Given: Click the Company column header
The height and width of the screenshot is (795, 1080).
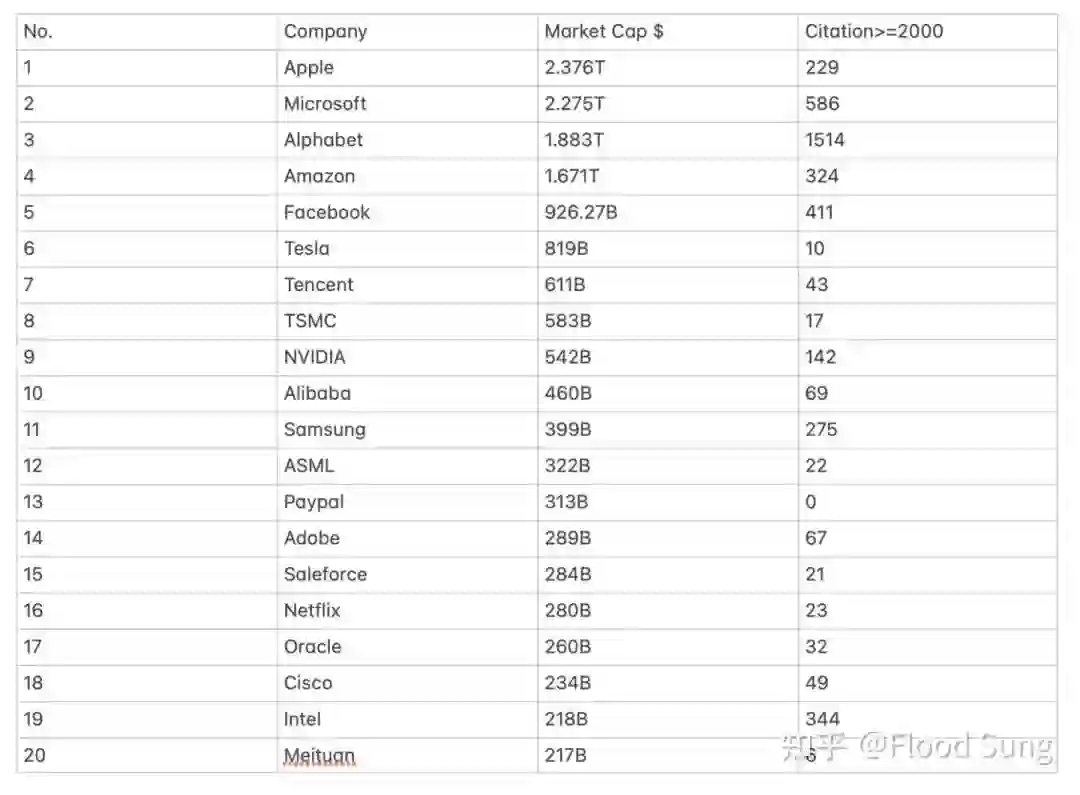Looking at the screenshot, I should pos(325,32).
